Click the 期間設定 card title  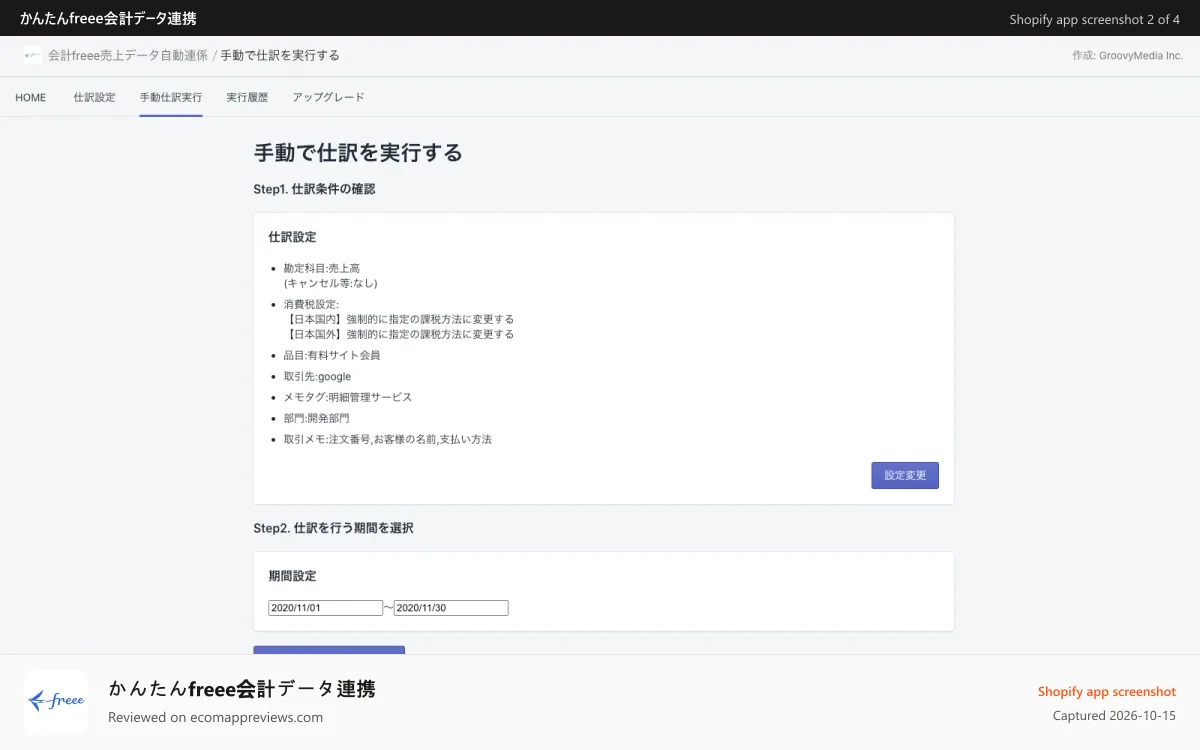[292, 576]
